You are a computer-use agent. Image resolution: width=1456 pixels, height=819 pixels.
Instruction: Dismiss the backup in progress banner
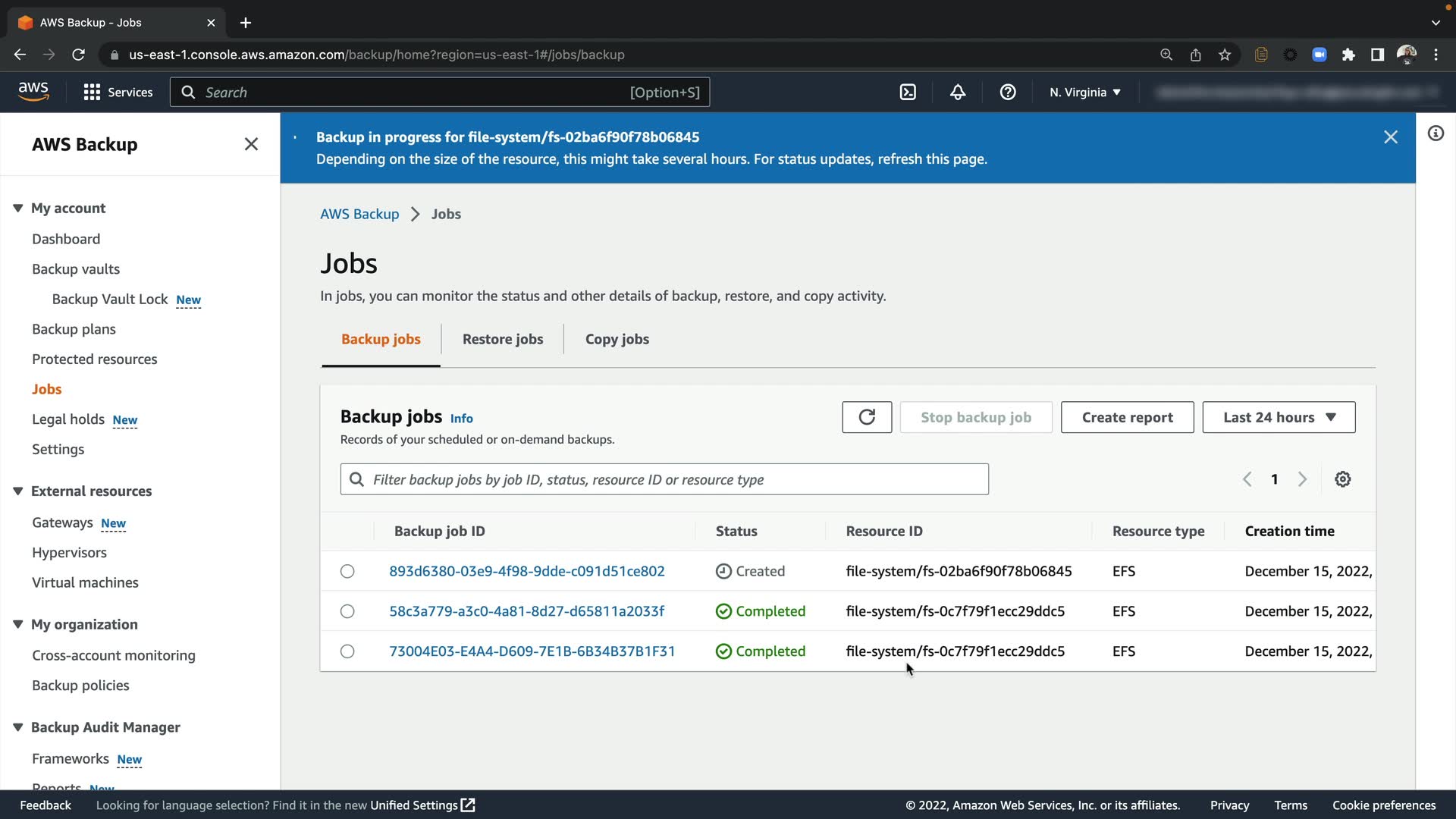[x=1390, y=137]
